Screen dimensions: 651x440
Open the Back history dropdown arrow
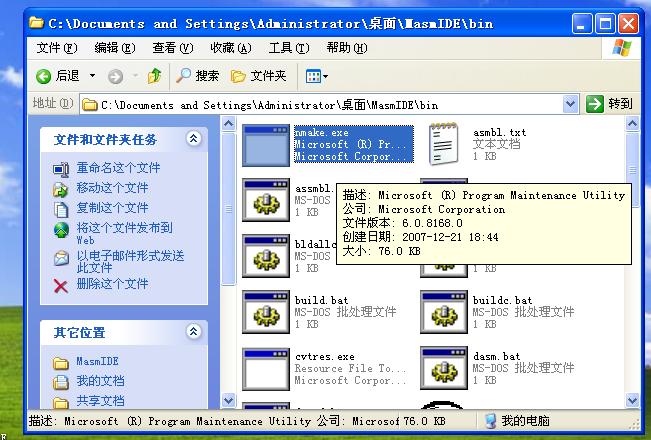coord(92,76)
